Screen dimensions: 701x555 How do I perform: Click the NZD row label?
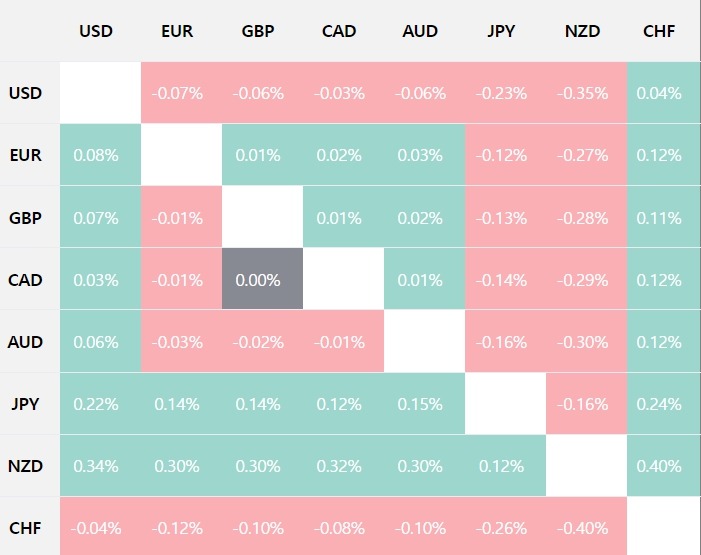(x=25, y=466)
